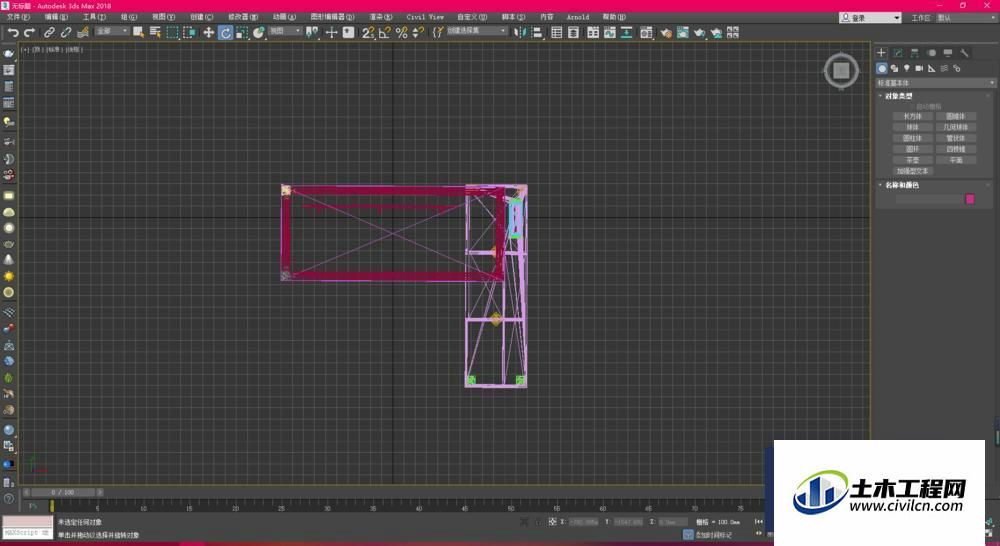Activate the Select and Rotate tool
The image size is (1000, 546).
(x=225, y=33)
